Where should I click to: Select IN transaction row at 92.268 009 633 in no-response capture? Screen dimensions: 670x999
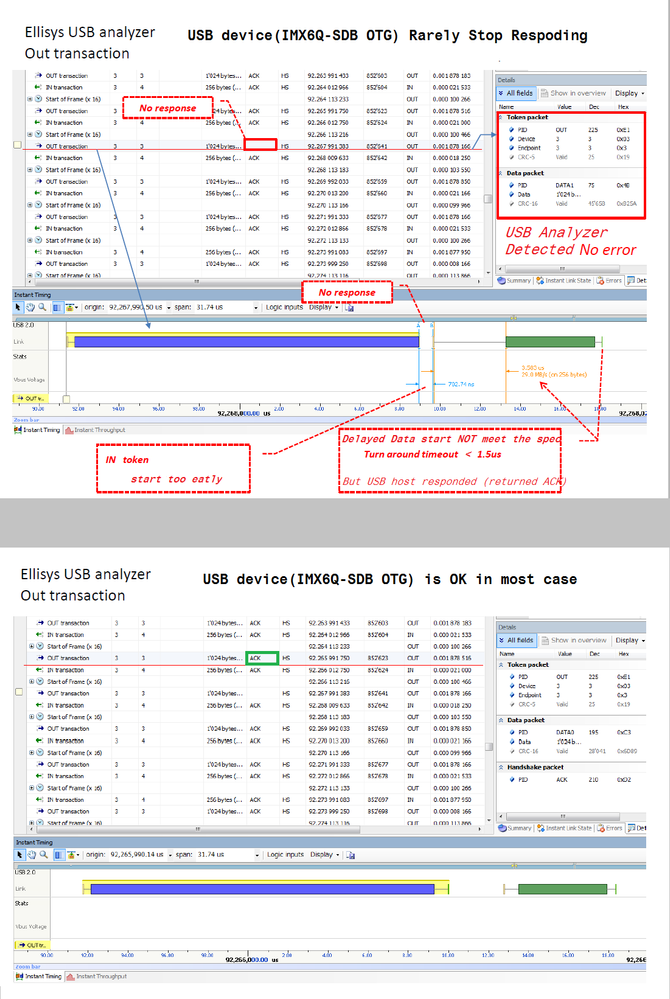click(253, 158)
